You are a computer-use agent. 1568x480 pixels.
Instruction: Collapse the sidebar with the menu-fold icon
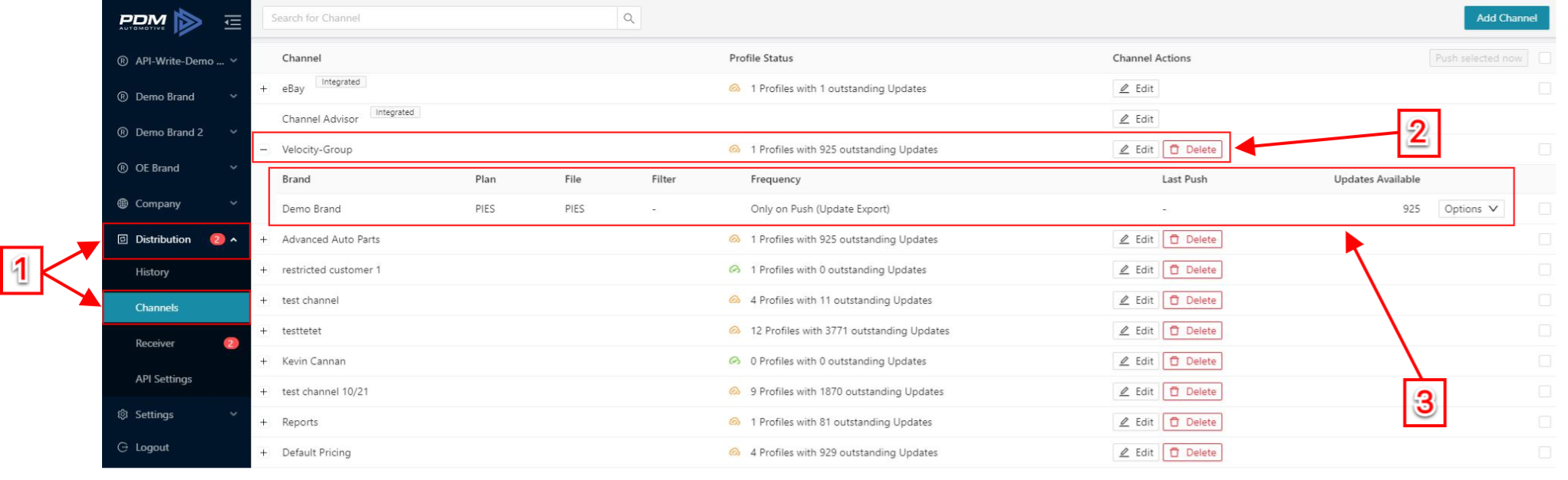pos(232,22)
